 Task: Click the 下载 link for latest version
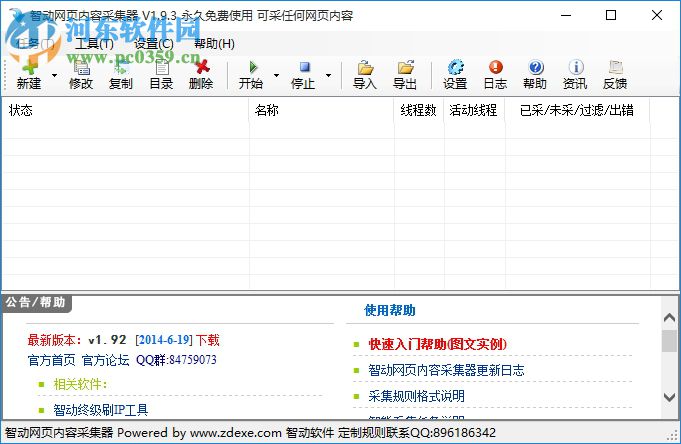tap(208, 340)
